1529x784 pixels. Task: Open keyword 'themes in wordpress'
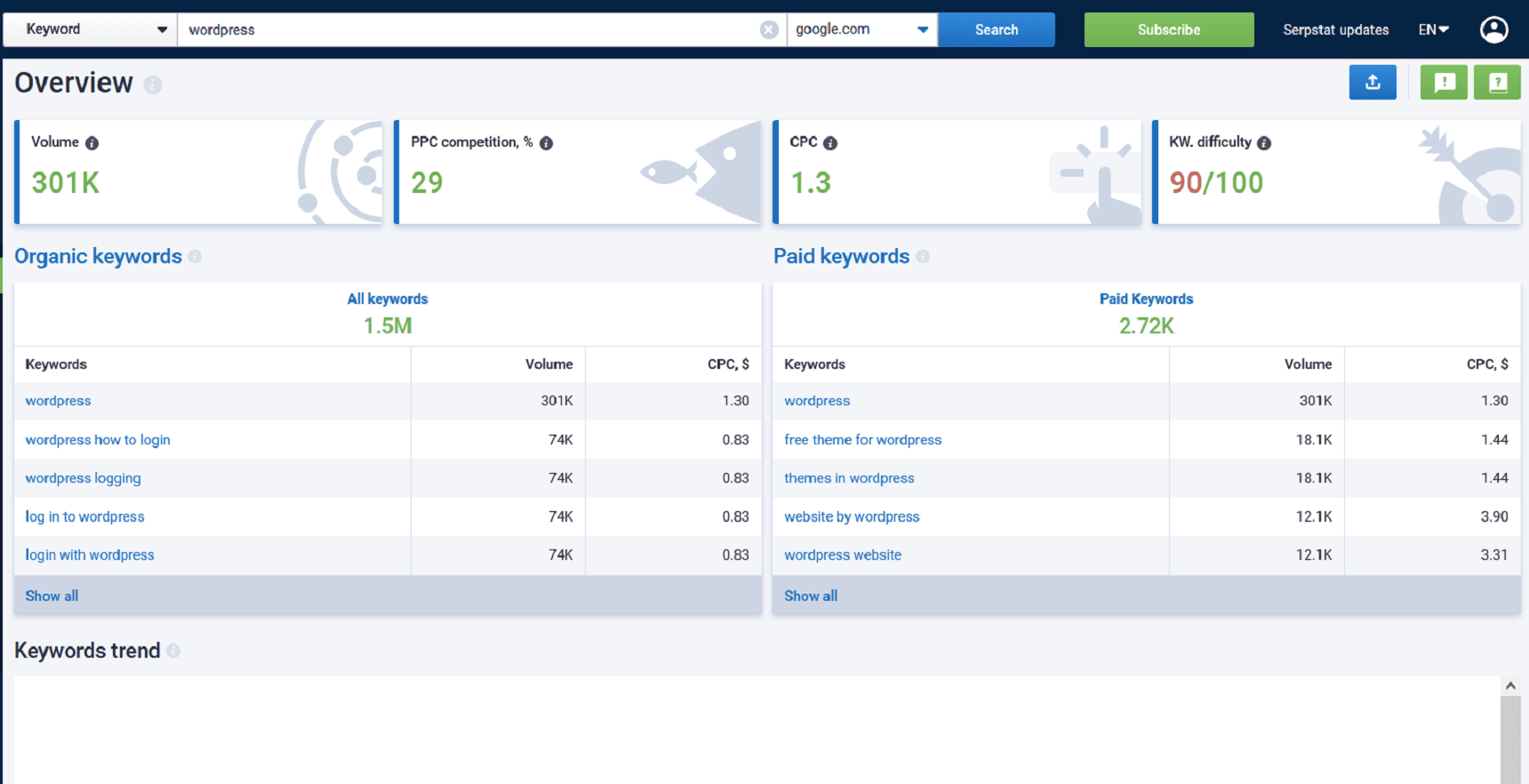pos(849,478)
